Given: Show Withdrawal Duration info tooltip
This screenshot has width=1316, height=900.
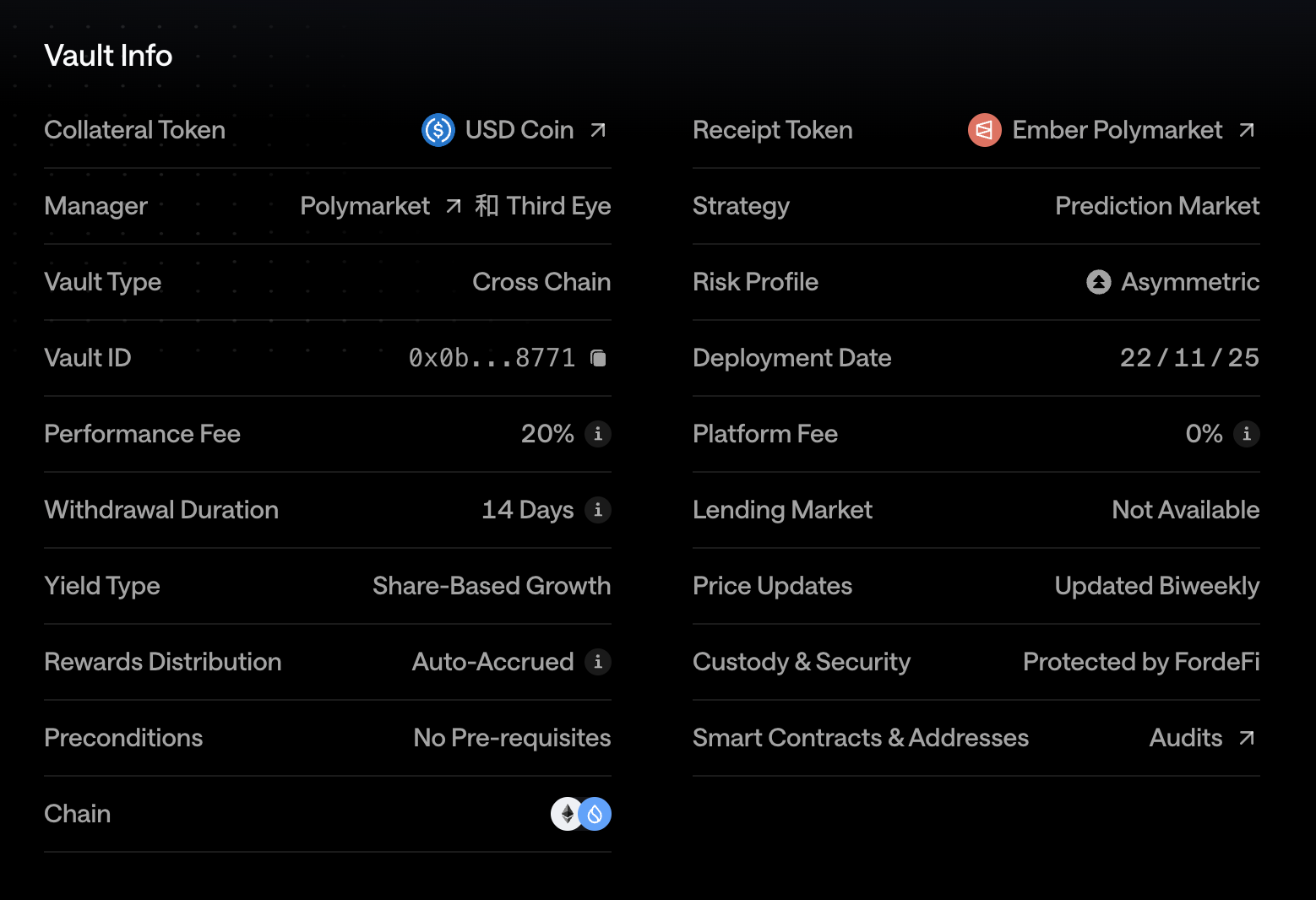Looking at the screenshot, I should [598, 510].
